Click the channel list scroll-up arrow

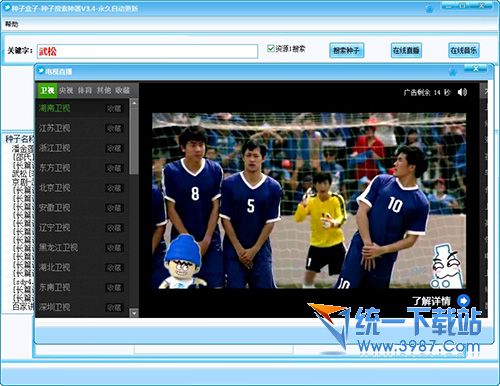click(x=134, y=103)
